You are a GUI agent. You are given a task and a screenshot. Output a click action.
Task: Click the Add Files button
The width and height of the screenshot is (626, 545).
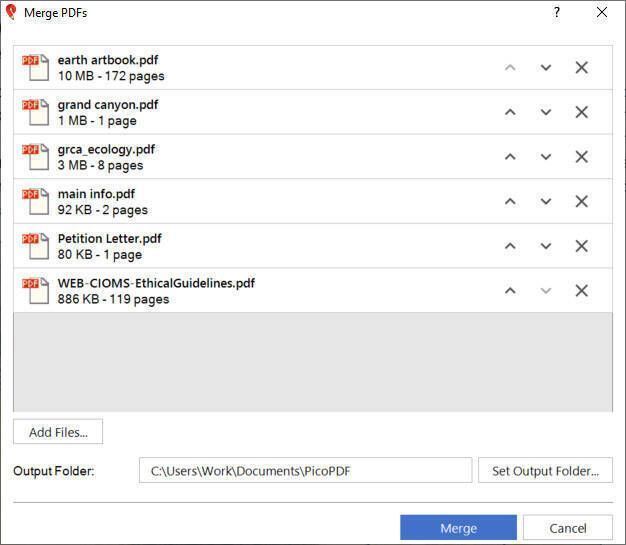tap(58, 432)
